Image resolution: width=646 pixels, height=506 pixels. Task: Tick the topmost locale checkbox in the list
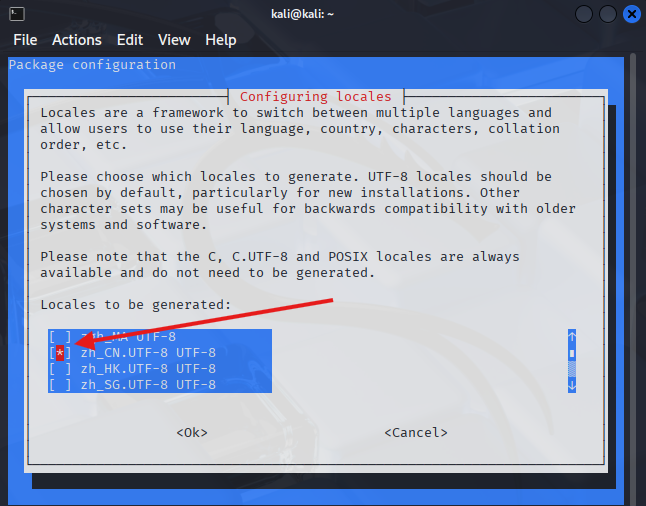pos(60,337)
